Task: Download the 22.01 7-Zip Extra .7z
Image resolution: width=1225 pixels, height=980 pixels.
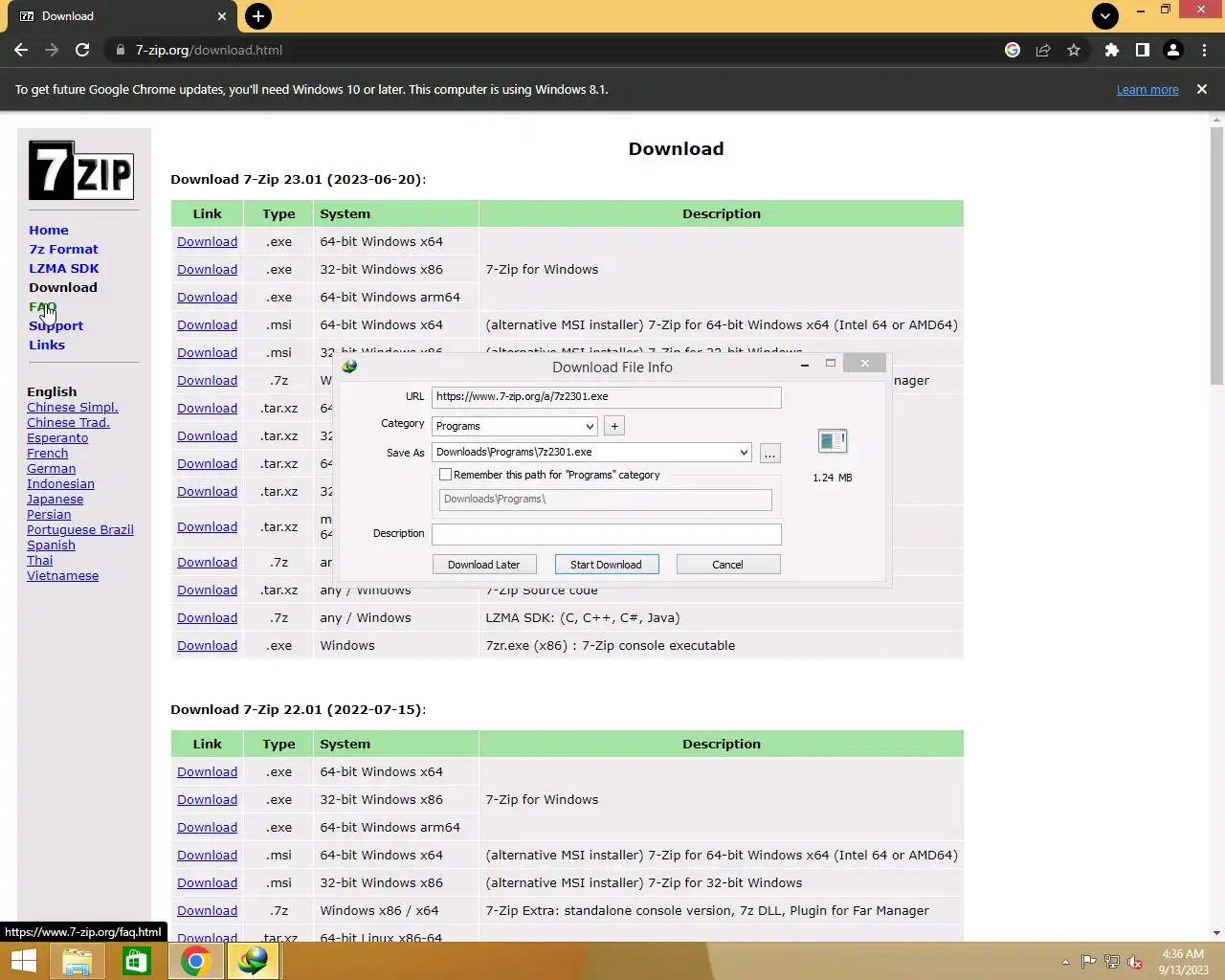Action: pyautogui.click(x=207, y=910)
